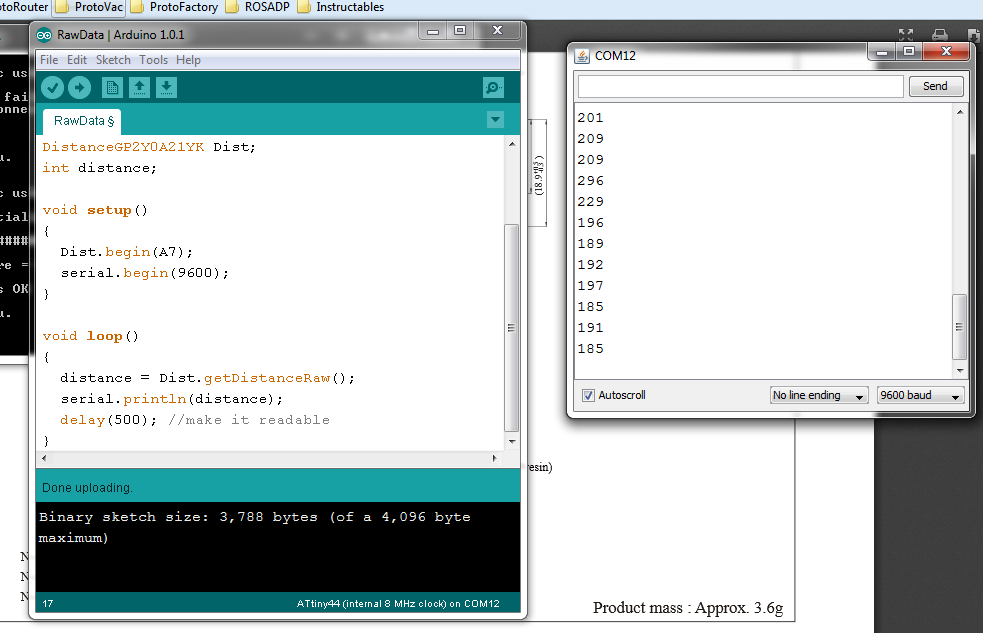Click the Binary sketch size console message

coord(255,527)
